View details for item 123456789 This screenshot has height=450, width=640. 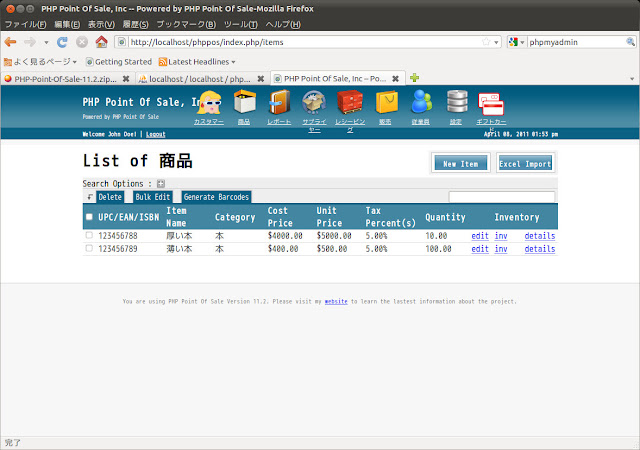point(540,249)
